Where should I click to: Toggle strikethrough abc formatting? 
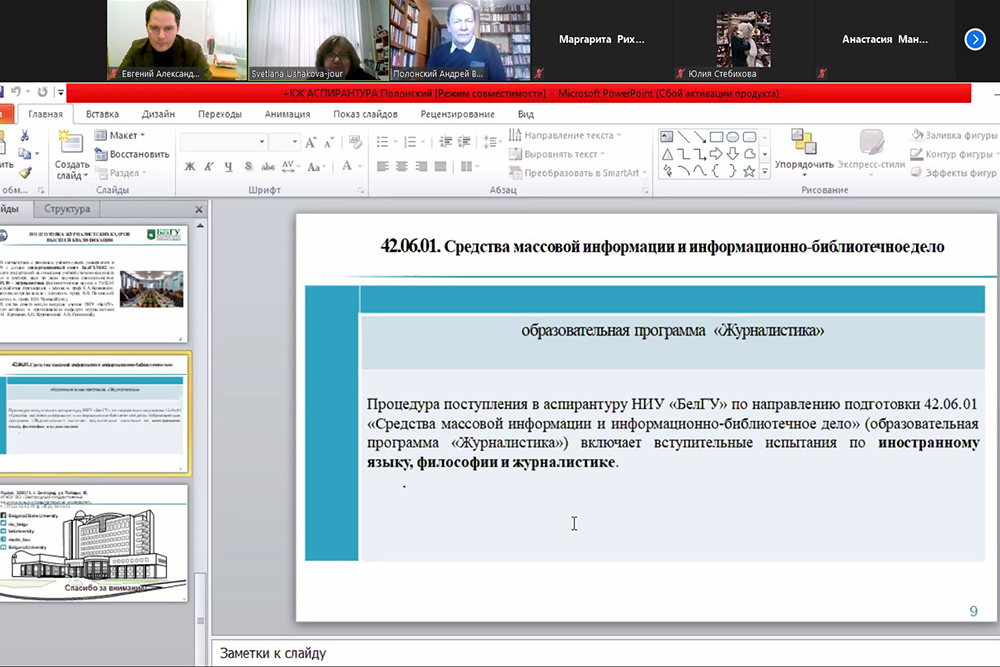tap(268, 167)
